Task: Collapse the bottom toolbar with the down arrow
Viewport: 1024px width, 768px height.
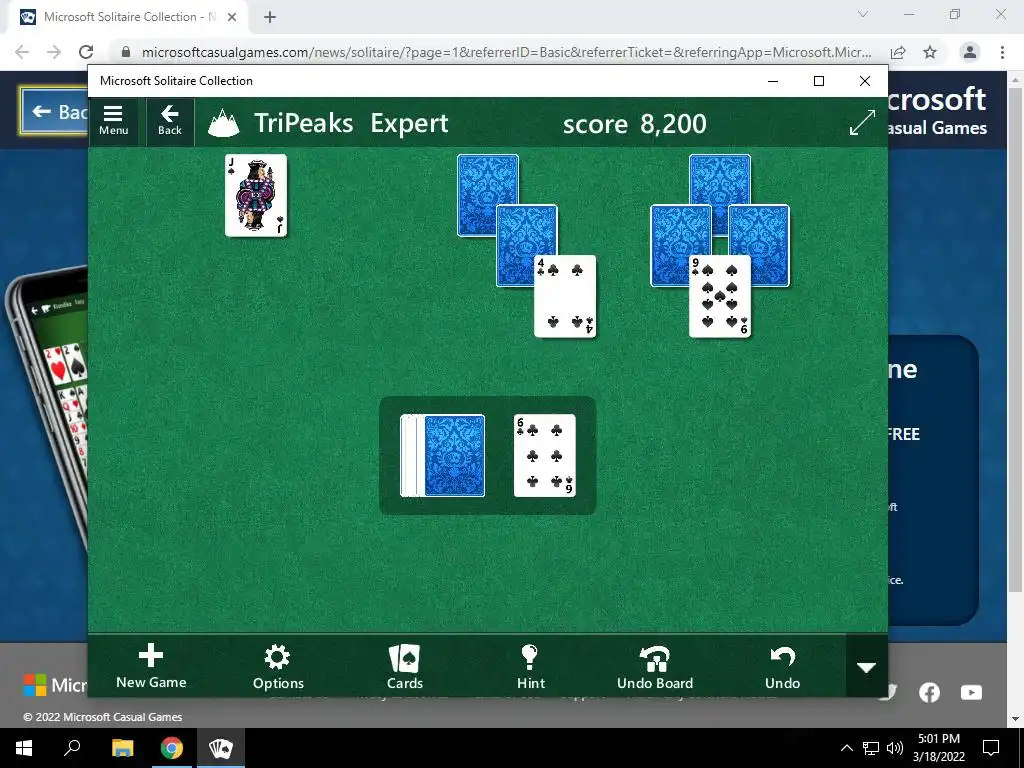Action: 866,667
